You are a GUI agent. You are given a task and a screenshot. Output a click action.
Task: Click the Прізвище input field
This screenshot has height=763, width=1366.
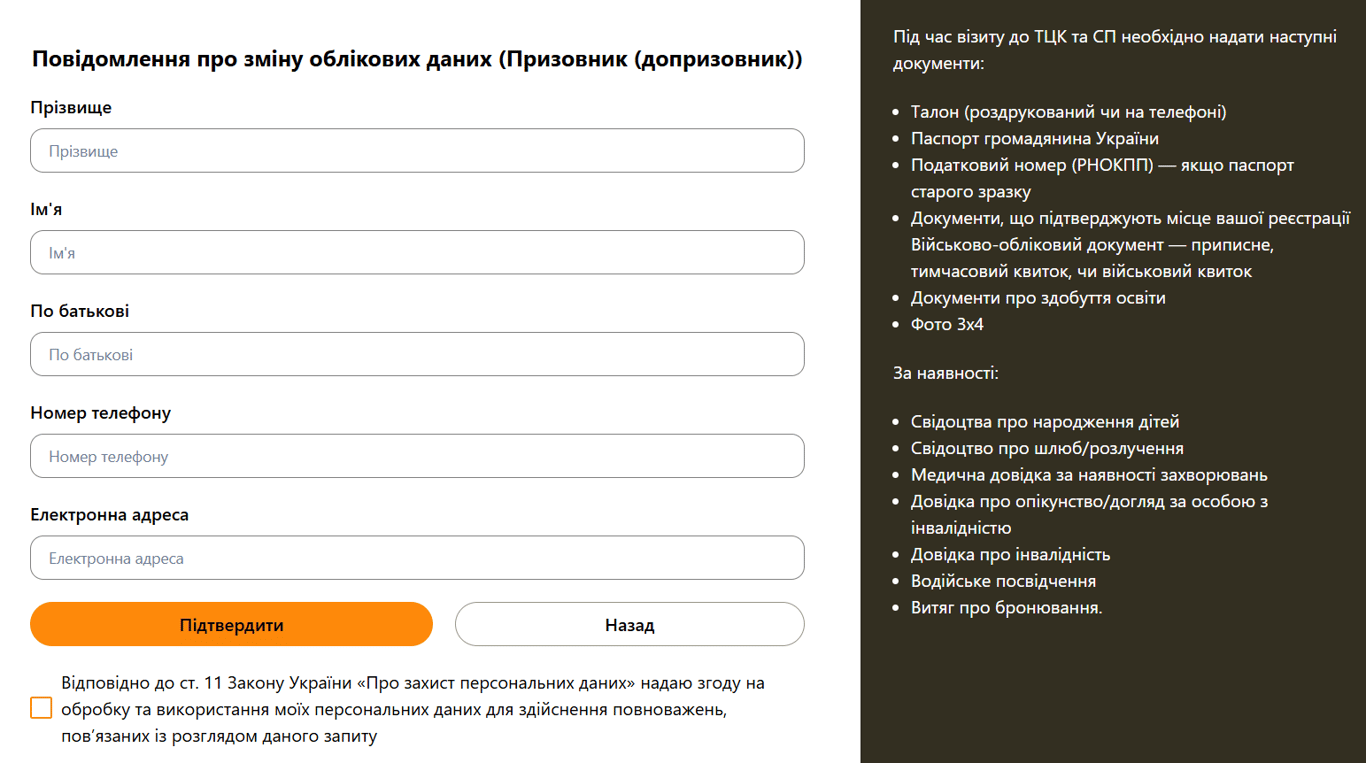(x=417, y=151)
